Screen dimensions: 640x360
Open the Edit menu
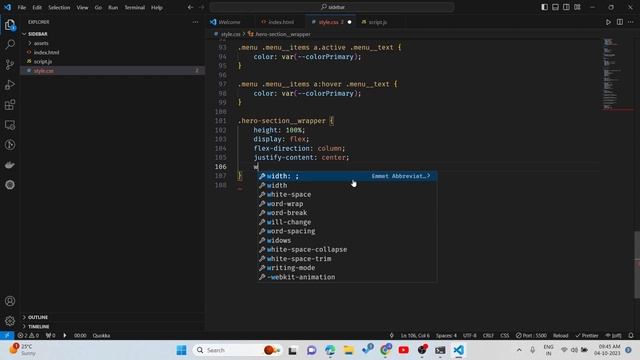point(37,7)
